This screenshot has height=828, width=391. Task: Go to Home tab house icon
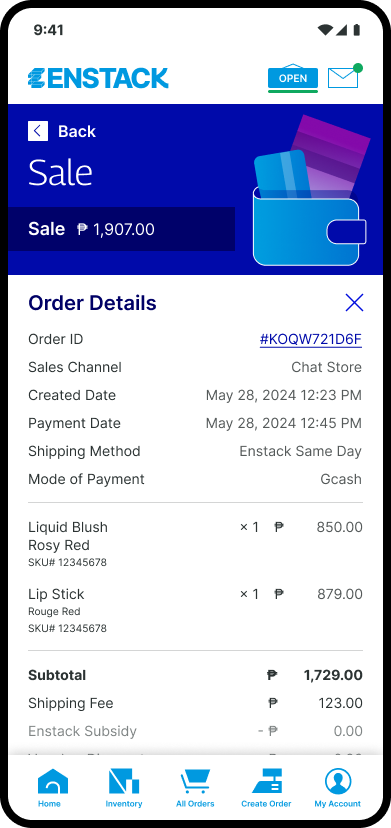pos(52,782)
